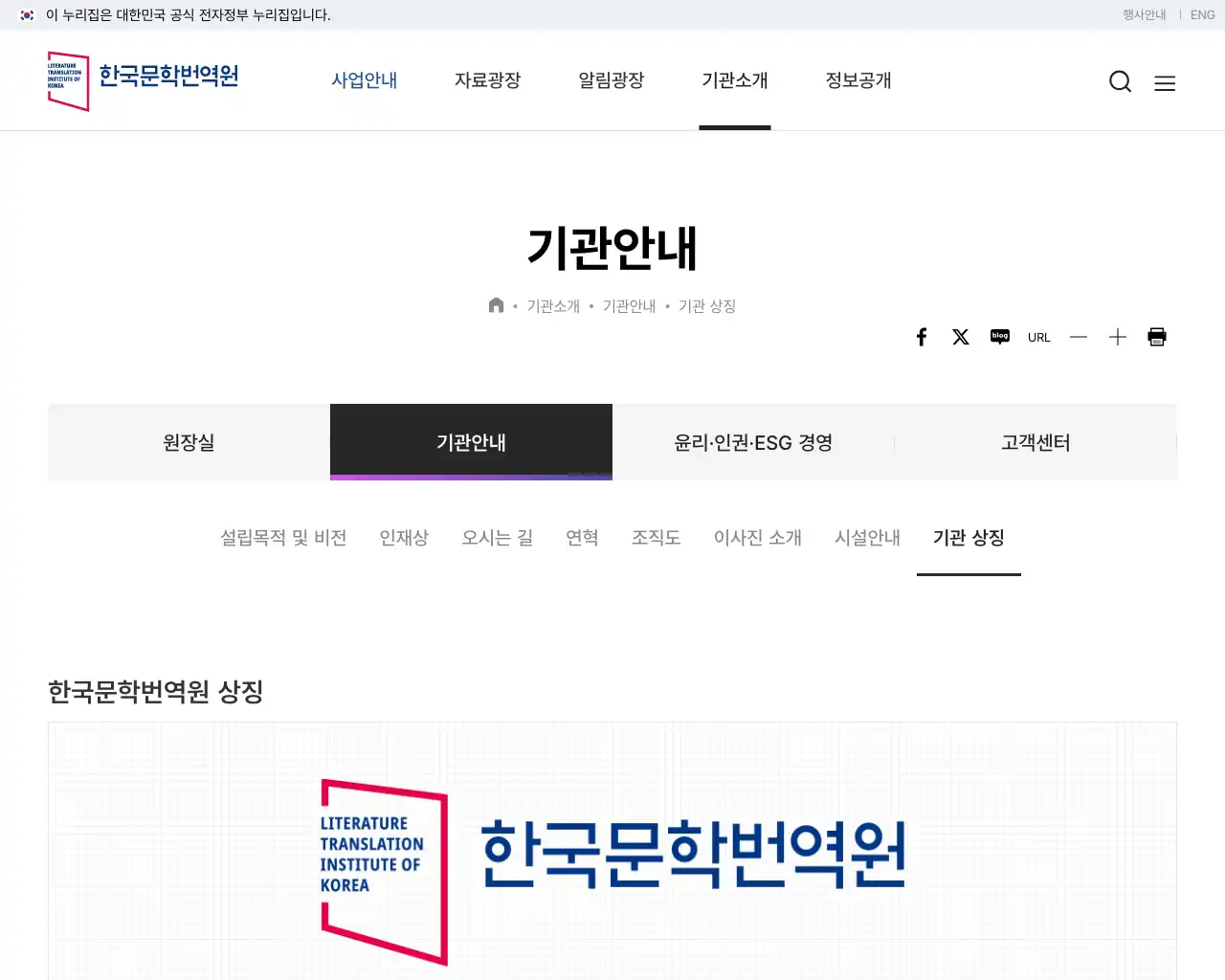Decrease text size with minus icon
Screen dimensions: 1225x980
point(1079,337)
